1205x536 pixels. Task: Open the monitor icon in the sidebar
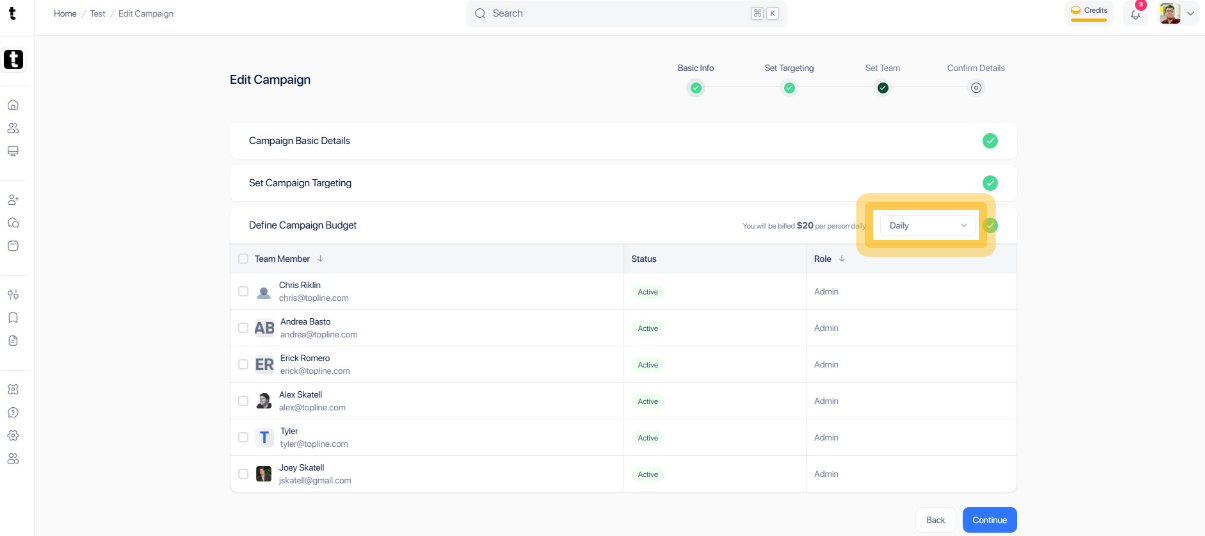(13, 151)
